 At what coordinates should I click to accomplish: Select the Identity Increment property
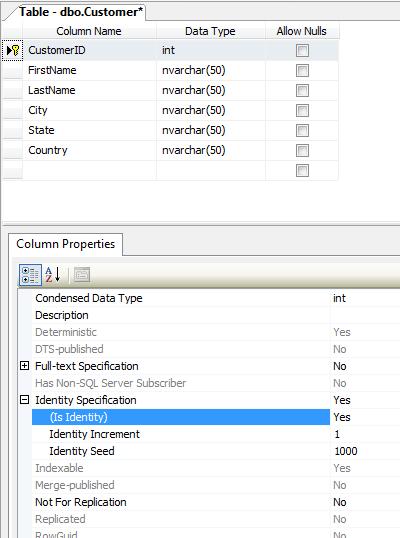coord(181,434)
